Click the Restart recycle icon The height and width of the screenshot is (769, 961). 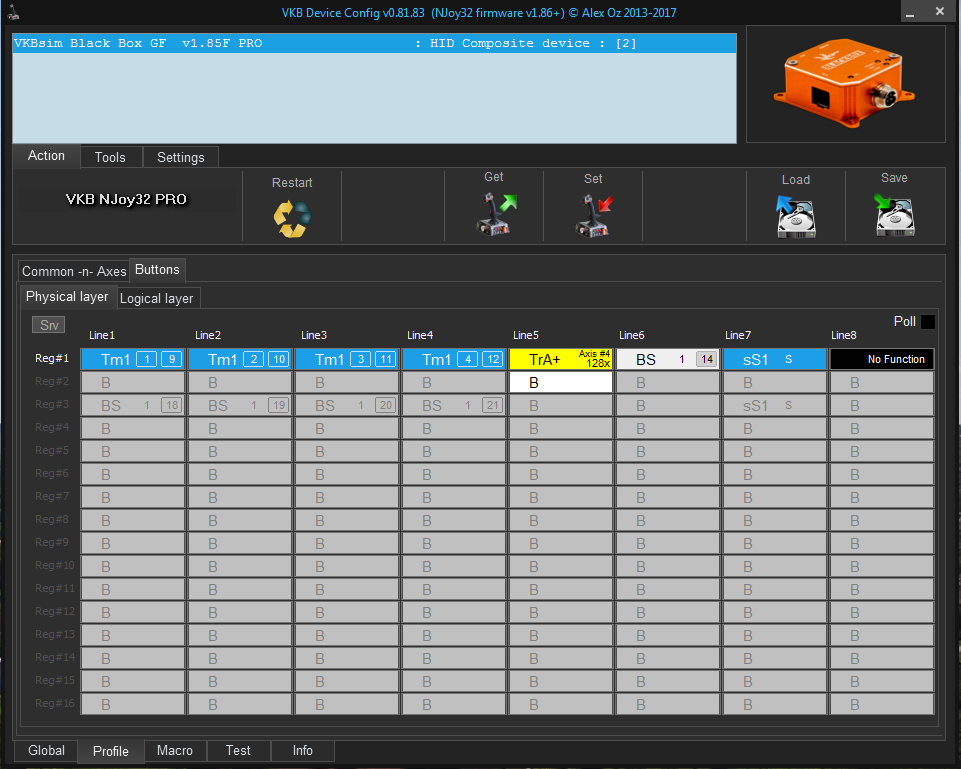(x=292, y=219)
